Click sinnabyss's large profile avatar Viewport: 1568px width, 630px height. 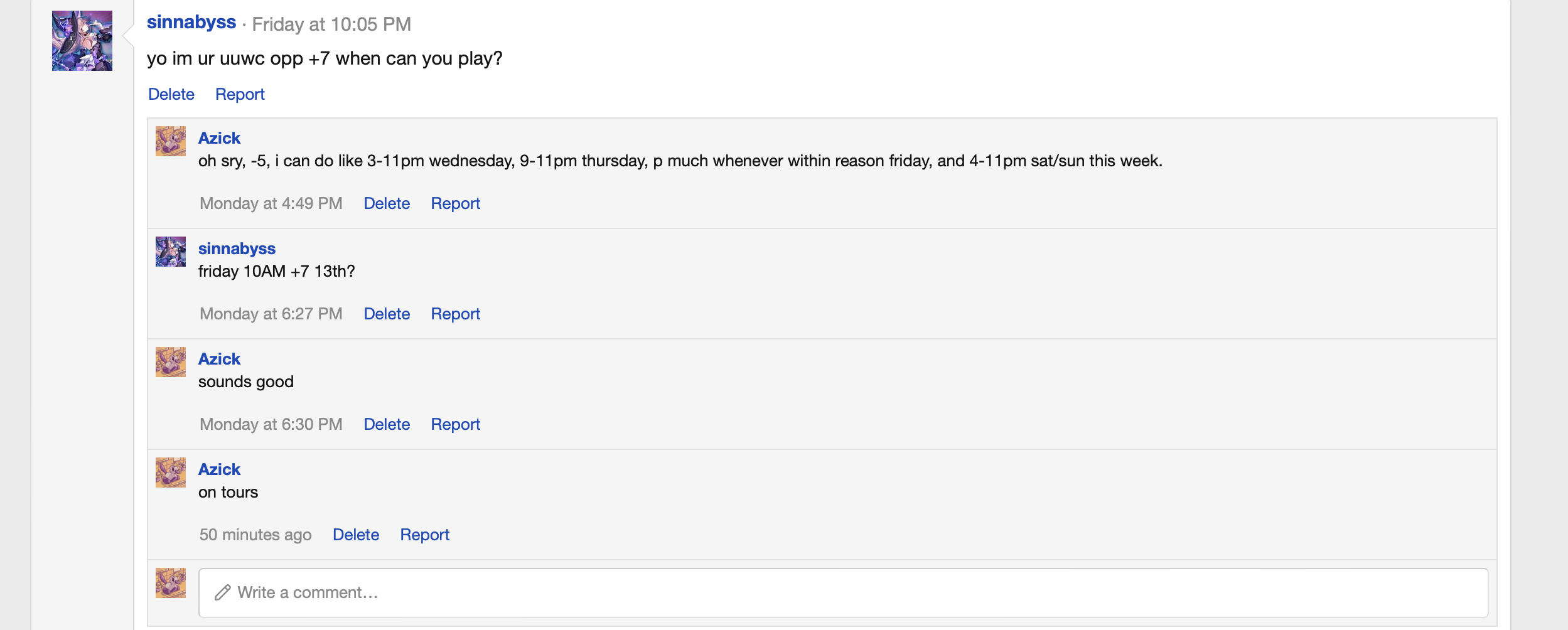coord(82,41)
